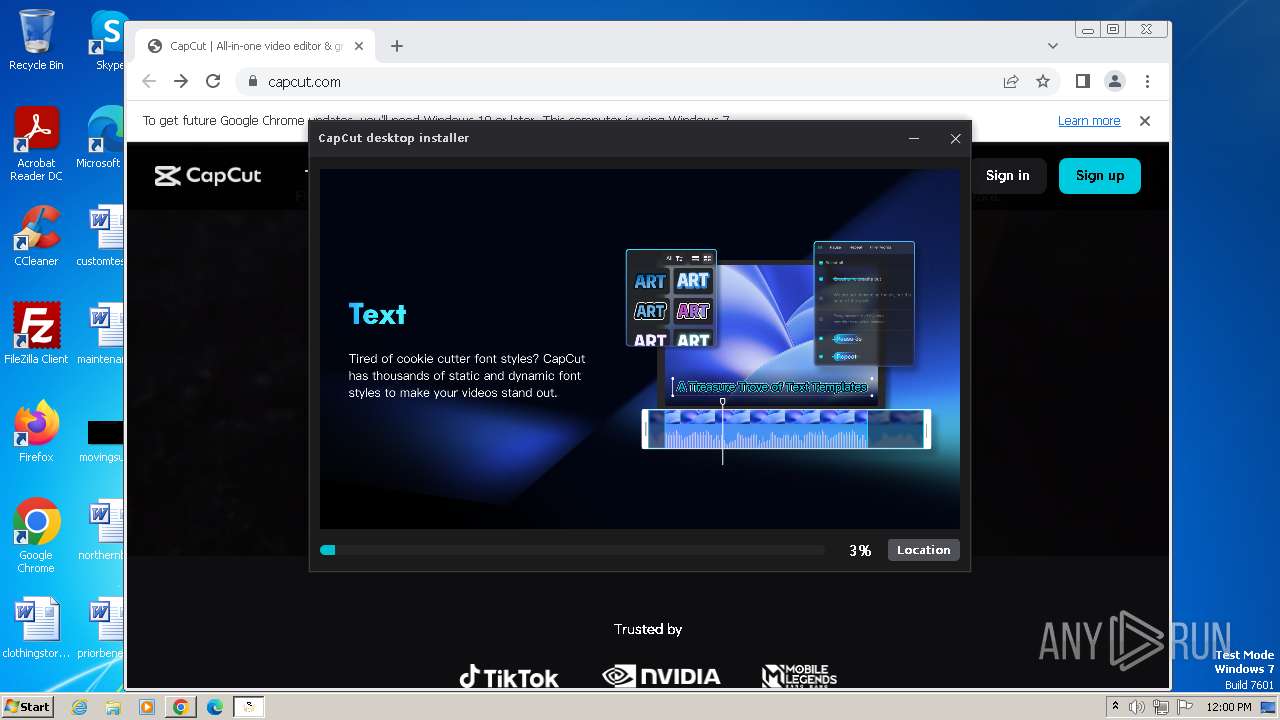The height and width of the screenshot is (720, 1280).
Task: Dismiss the Chrome update infobar
Action: tap(1145, 121)
